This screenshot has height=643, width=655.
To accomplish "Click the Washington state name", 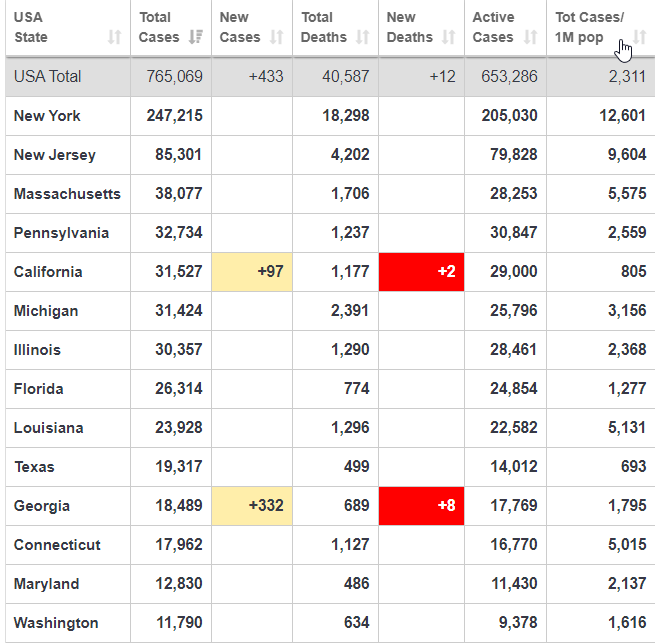I will point(56,623).
